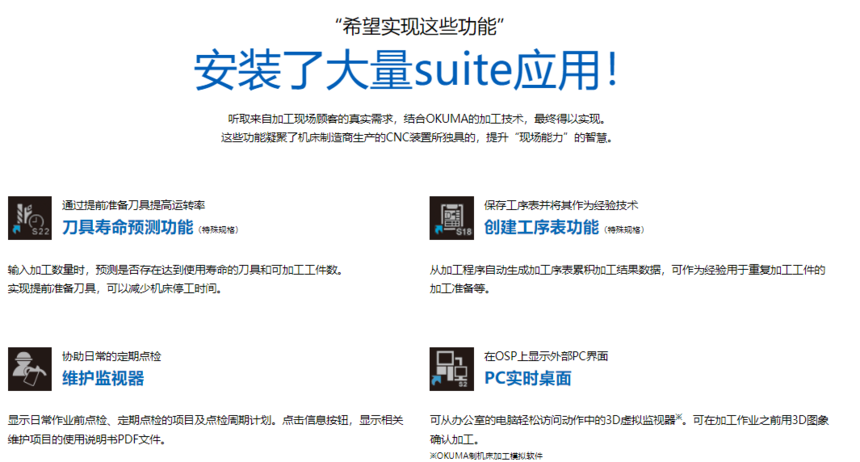
Task: Go to the PC实时桌面 title link
Action: pos(528,378)
